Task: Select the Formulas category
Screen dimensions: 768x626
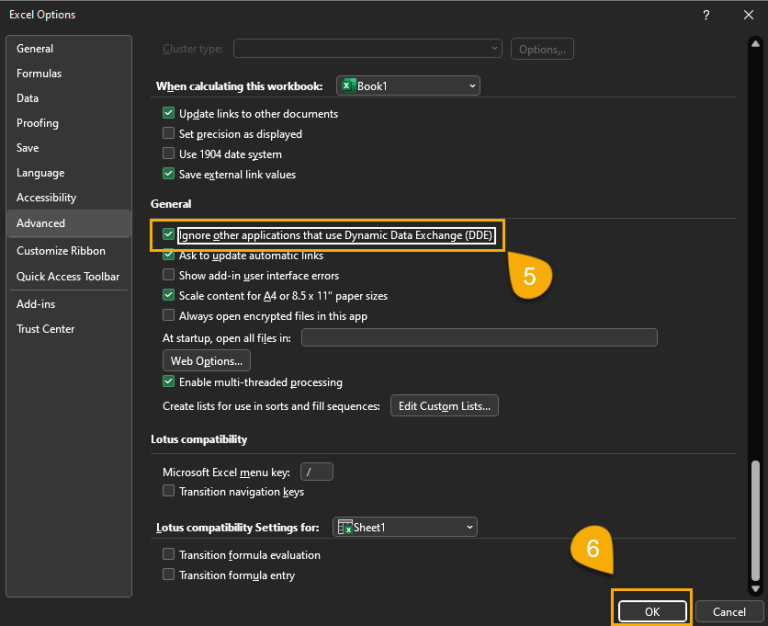Action: click(x=39, y=73)
